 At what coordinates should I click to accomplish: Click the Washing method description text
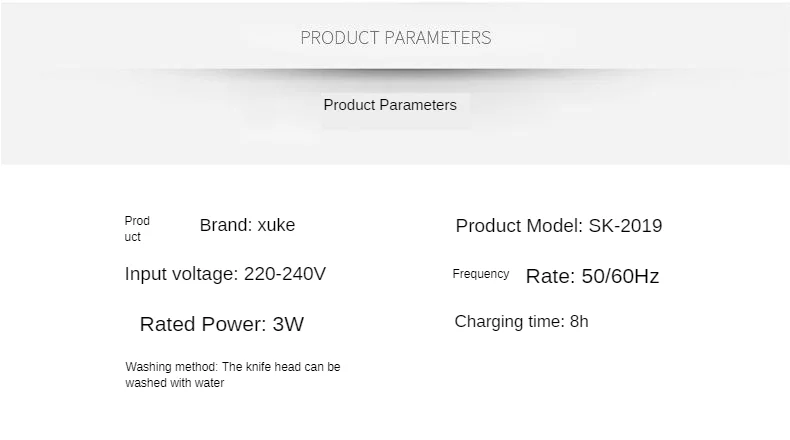pyautogui.click(x=233, y=374)
